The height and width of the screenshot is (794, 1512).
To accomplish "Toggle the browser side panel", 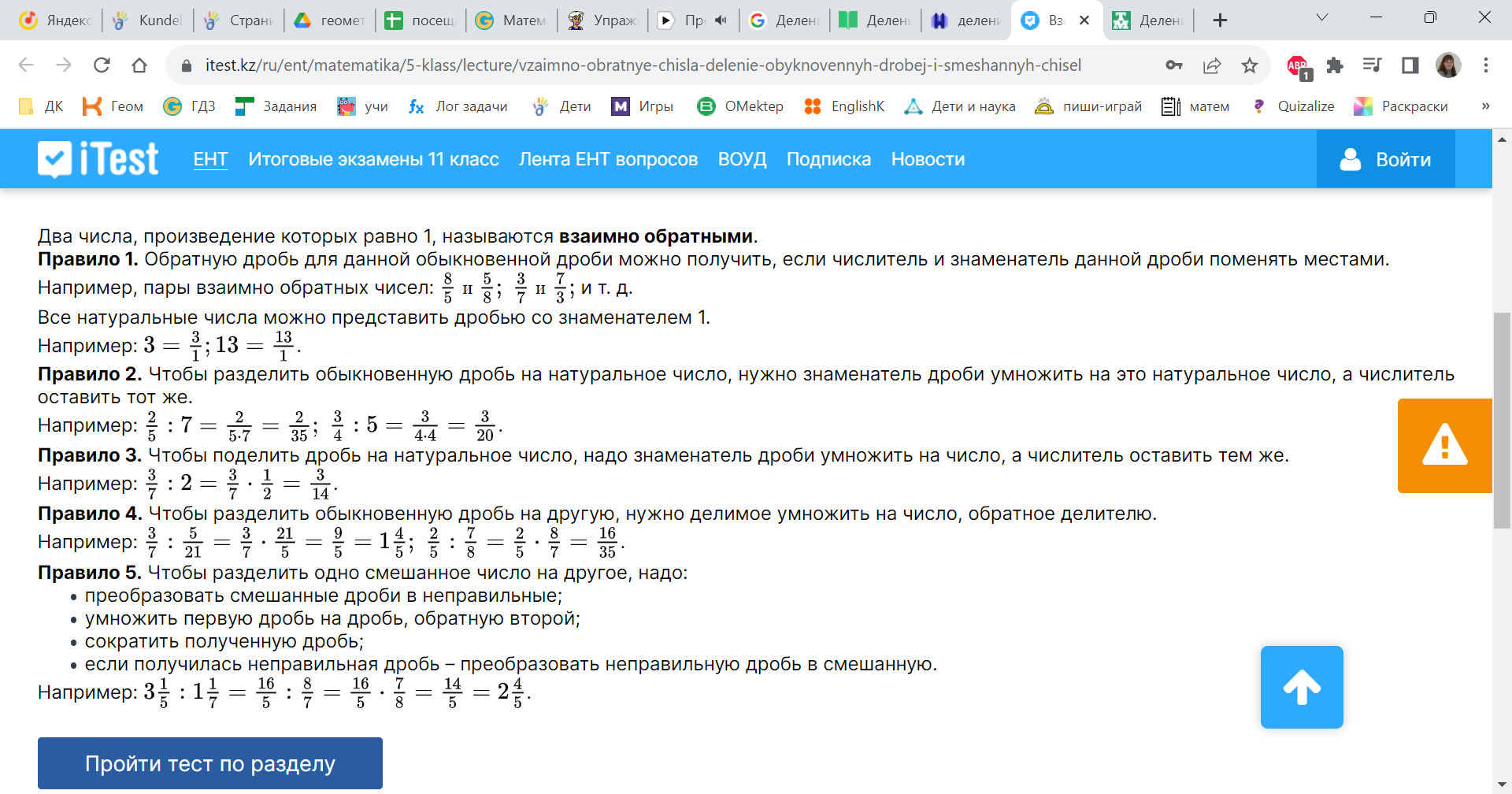I will [1410, 65].
